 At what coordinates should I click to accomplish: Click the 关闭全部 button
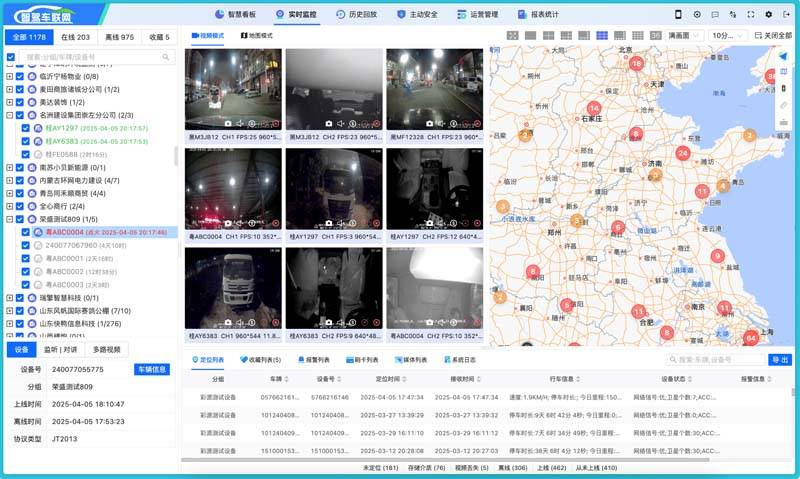click(772, 36)
